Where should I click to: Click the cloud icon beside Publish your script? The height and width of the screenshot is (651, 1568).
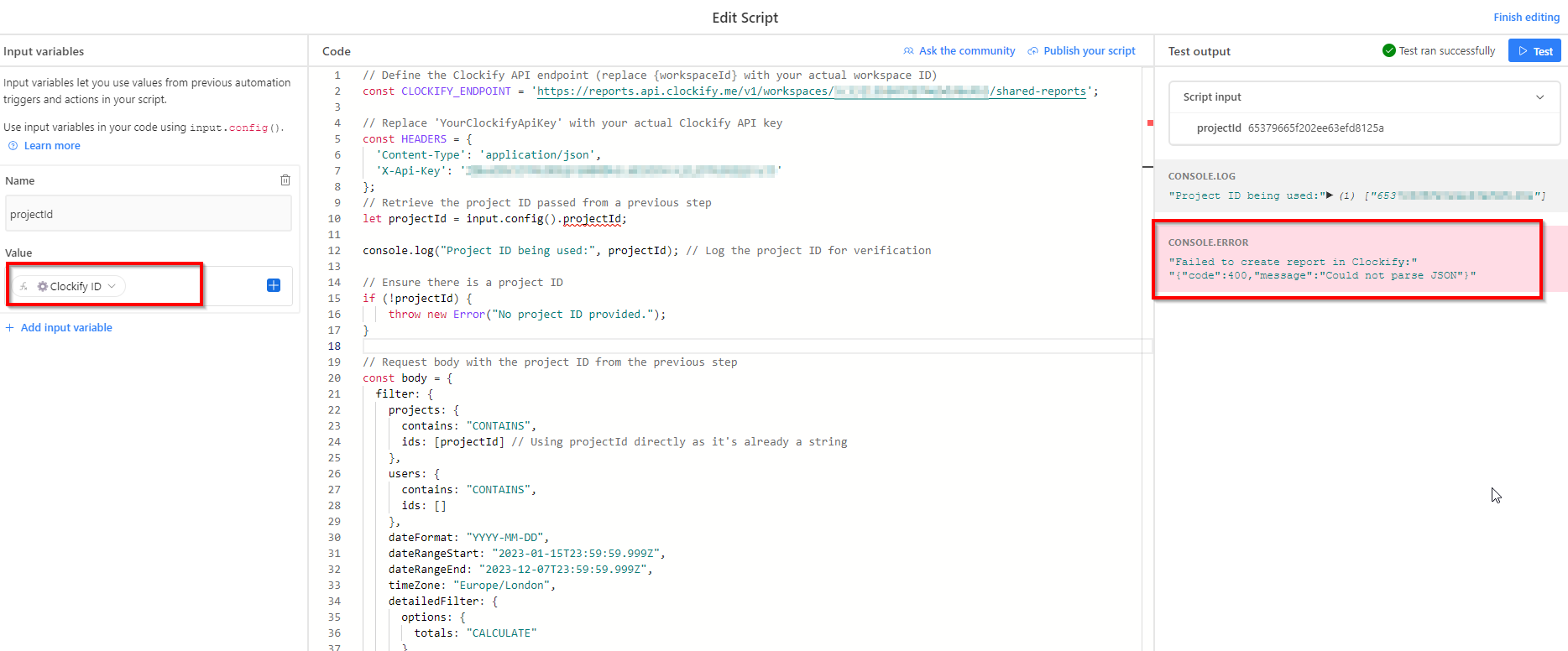point(1033,51)
